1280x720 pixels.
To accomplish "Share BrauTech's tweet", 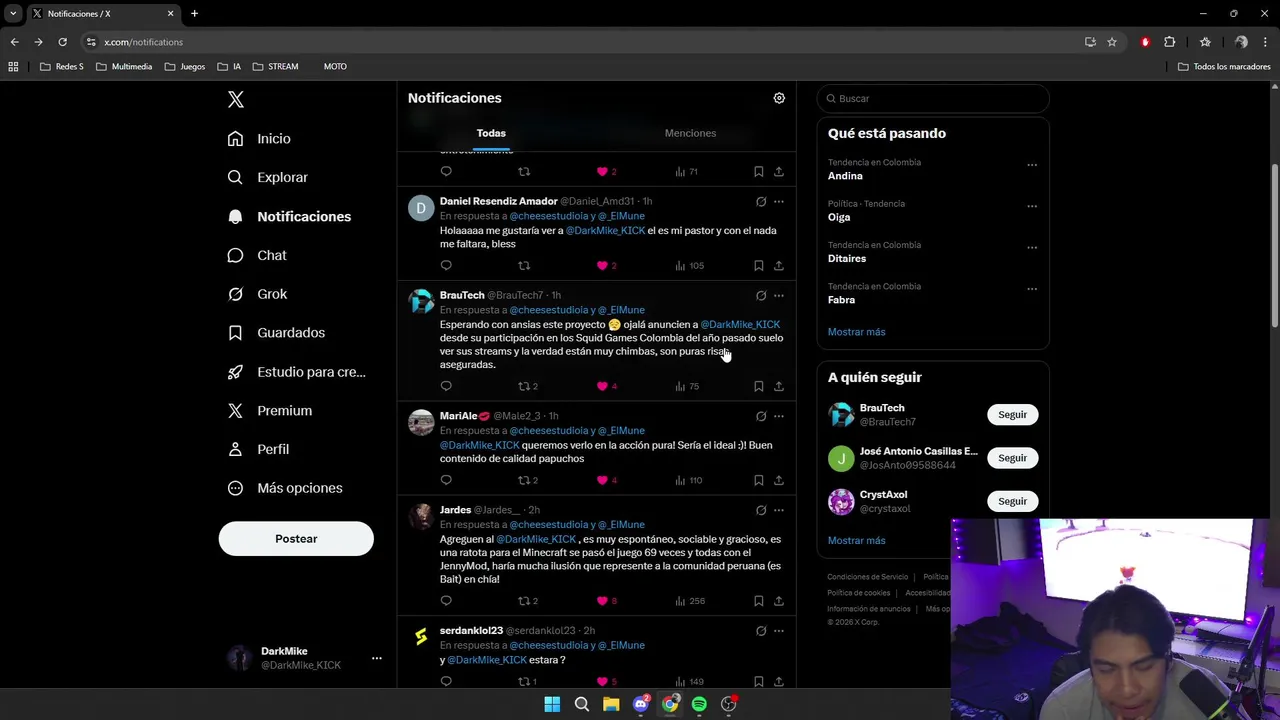I will [x=778, y=386].
